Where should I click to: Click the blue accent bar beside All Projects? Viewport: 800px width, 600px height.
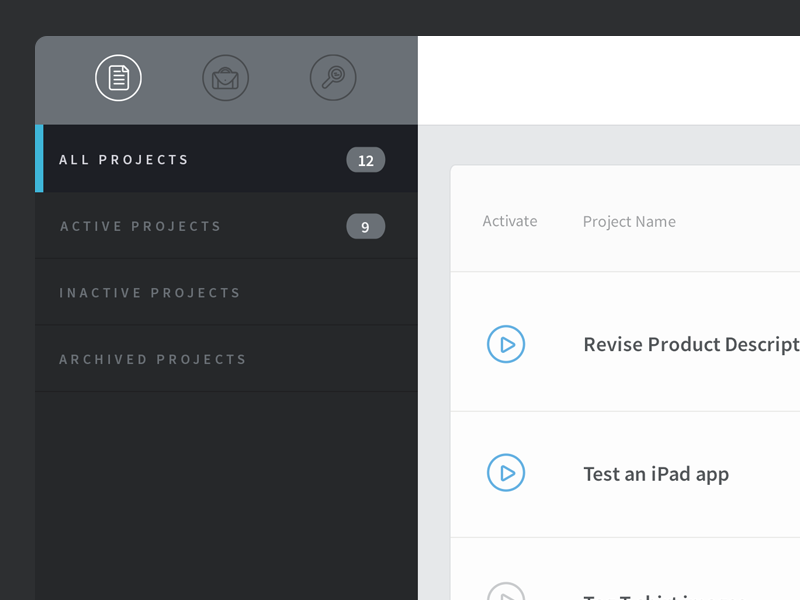point(39,159)
